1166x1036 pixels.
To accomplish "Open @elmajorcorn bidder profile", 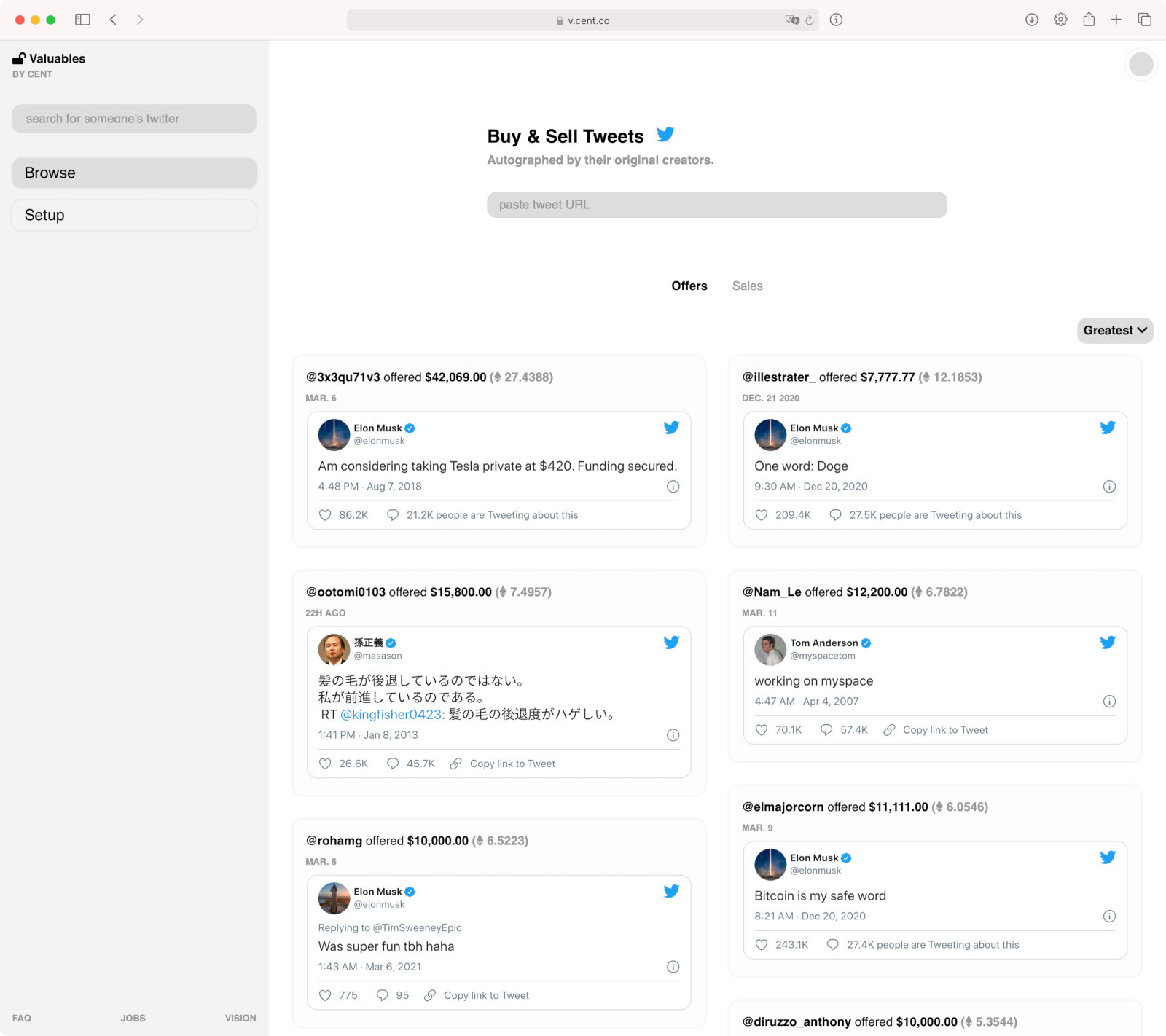I will click(x=783, y=807).
